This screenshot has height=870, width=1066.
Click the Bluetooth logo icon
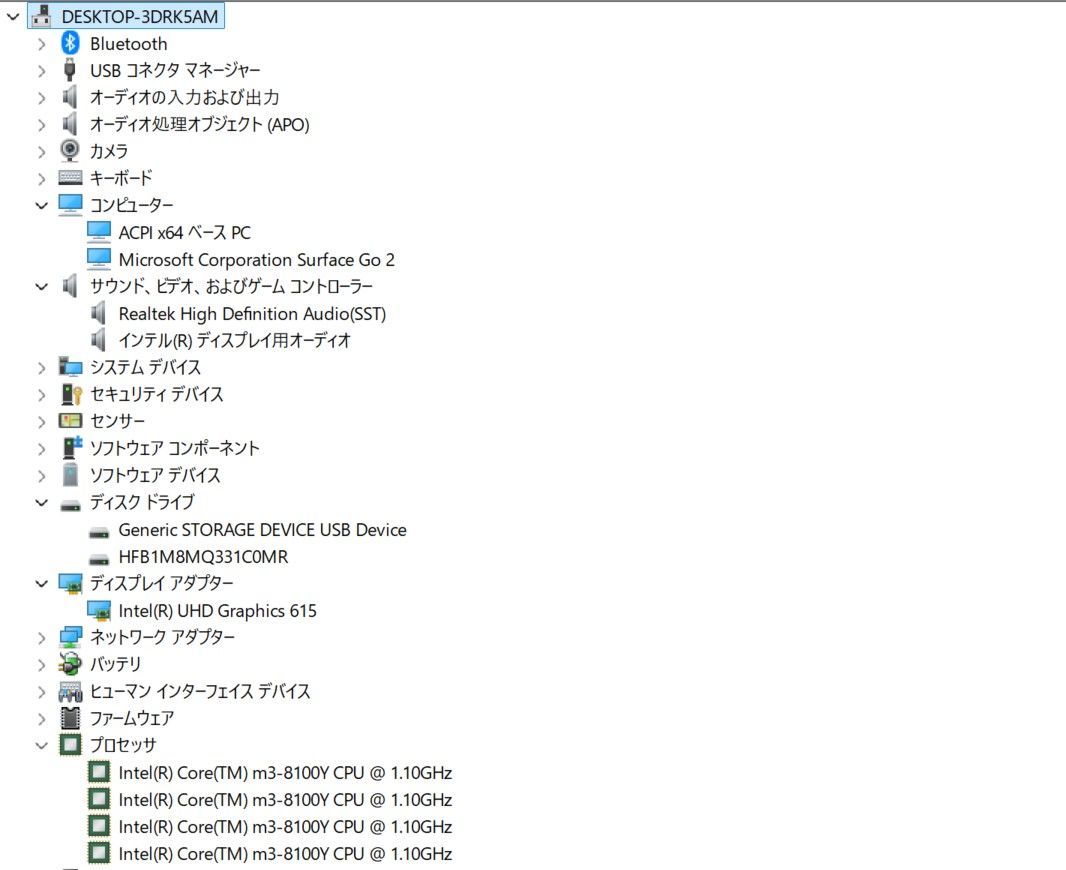click(x=70, y=44)
